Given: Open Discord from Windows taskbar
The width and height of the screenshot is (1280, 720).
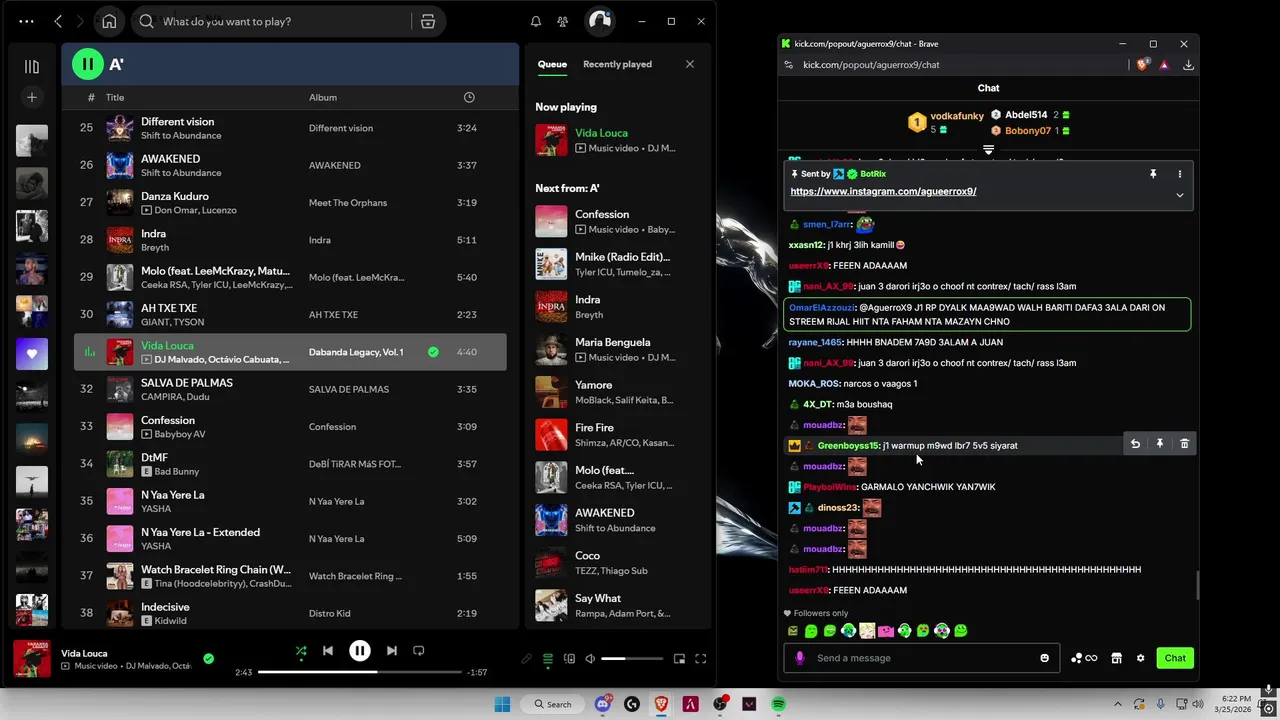Looking at the screenshot, I should [603, 704].
